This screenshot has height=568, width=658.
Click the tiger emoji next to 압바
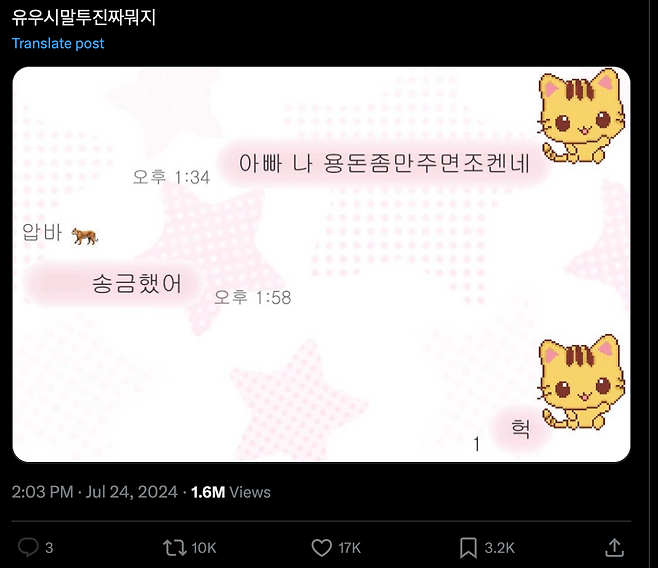coord(84,236)
